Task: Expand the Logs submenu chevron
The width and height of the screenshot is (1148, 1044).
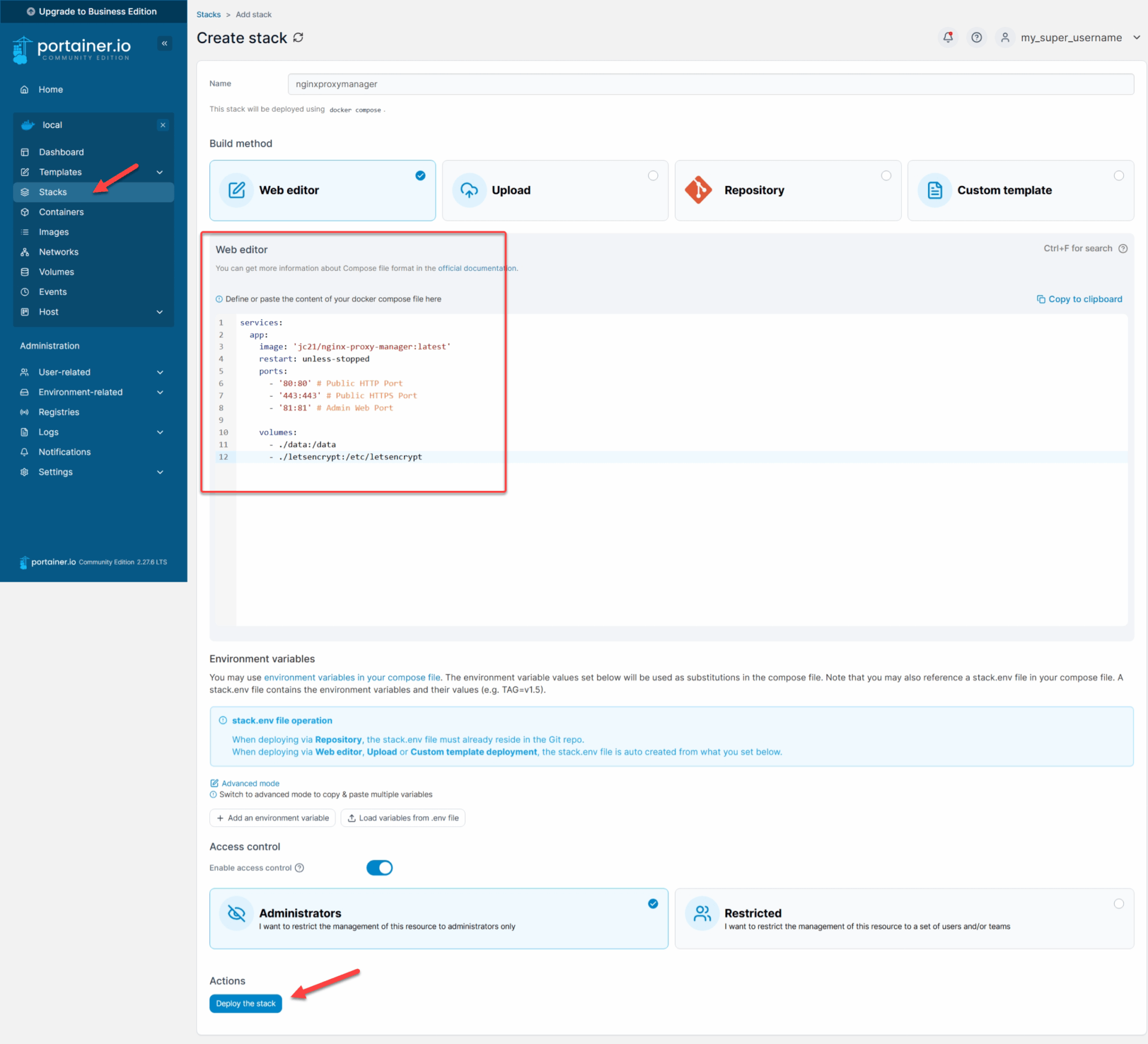Action: coord(160,432)
